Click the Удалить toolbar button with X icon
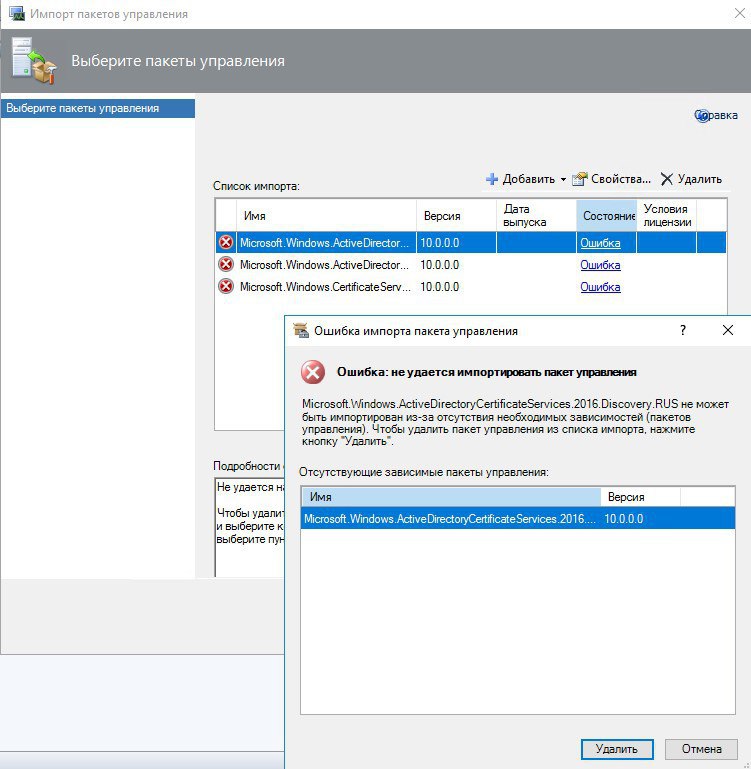This screenshot has height=769, width=751. pos(691,179)
